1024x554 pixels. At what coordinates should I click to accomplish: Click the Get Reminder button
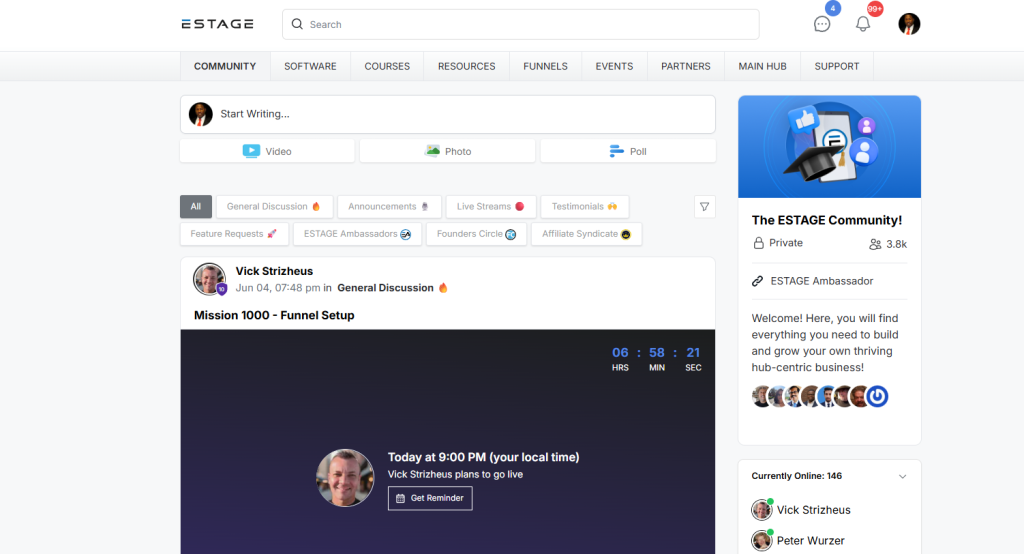point(430,498)
